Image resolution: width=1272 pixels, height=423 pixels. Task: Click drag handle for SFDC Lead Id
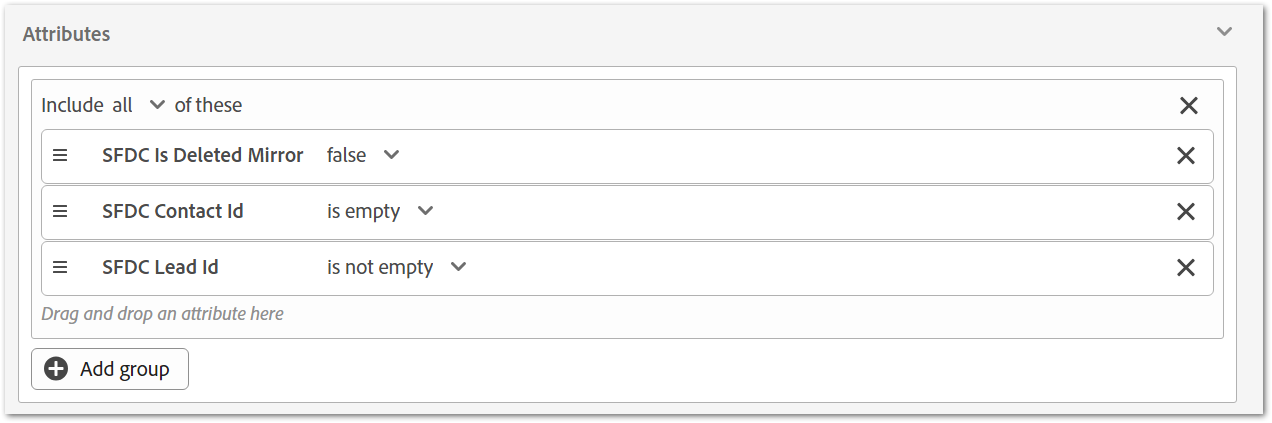[x=60, y=267]
